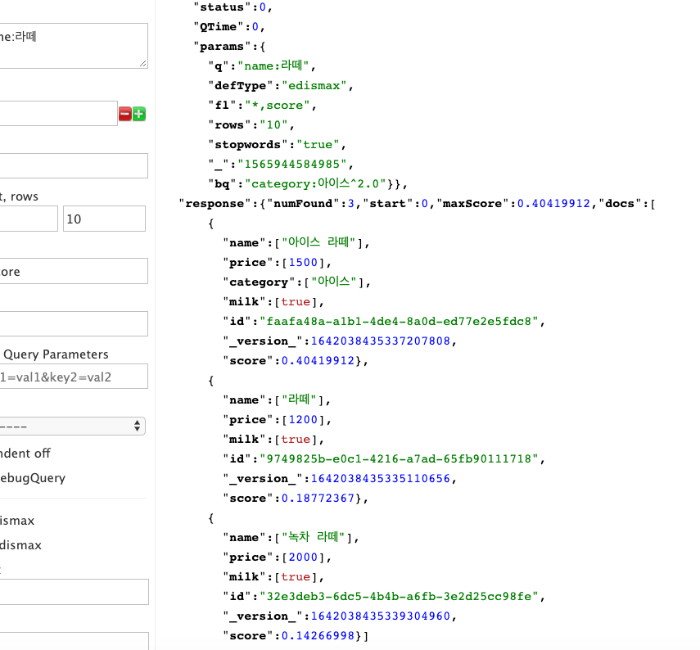
Task: Focus the q textarea containing name:라떼
Action: pos(74,46)
